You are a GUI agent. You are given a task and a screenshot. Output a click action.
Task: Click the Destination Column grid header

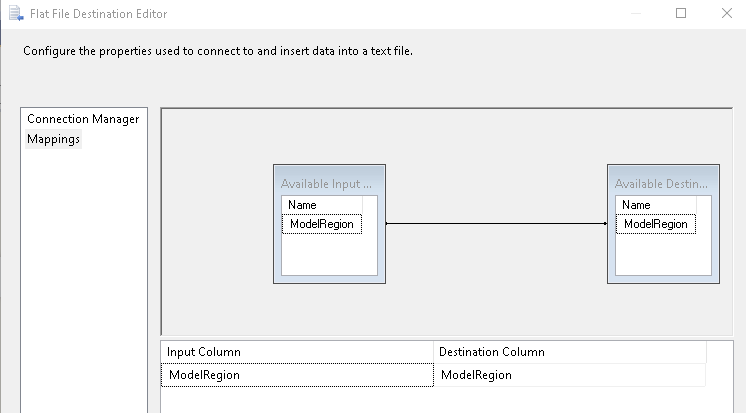pos(570,352)
